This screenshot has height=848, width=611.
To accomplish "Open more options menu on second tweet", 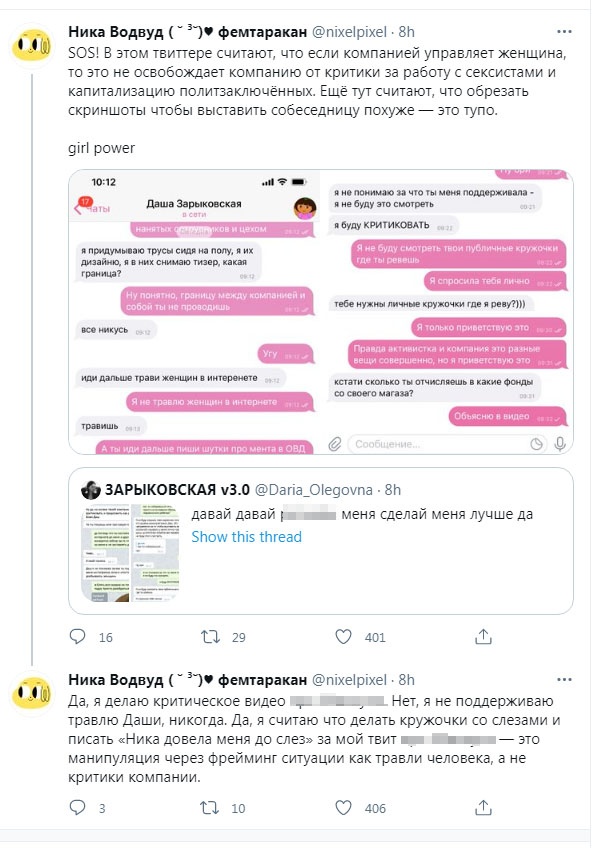I will pyautogui.click(x=564, y=680).
